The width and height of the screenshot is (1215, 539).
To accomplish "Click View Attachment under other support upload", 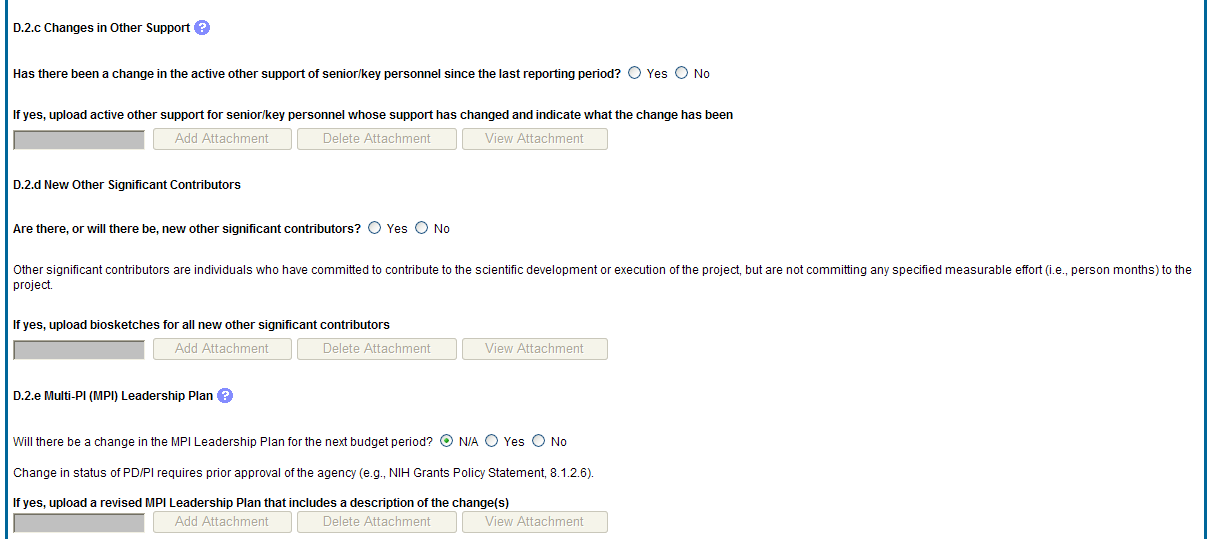I will 534,139.
